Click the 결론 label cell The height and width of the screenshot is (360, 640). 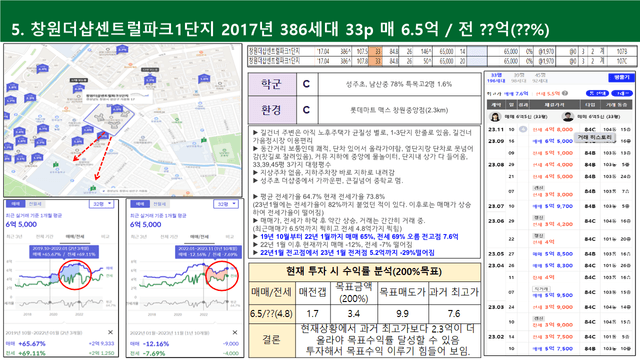[272, 340]
